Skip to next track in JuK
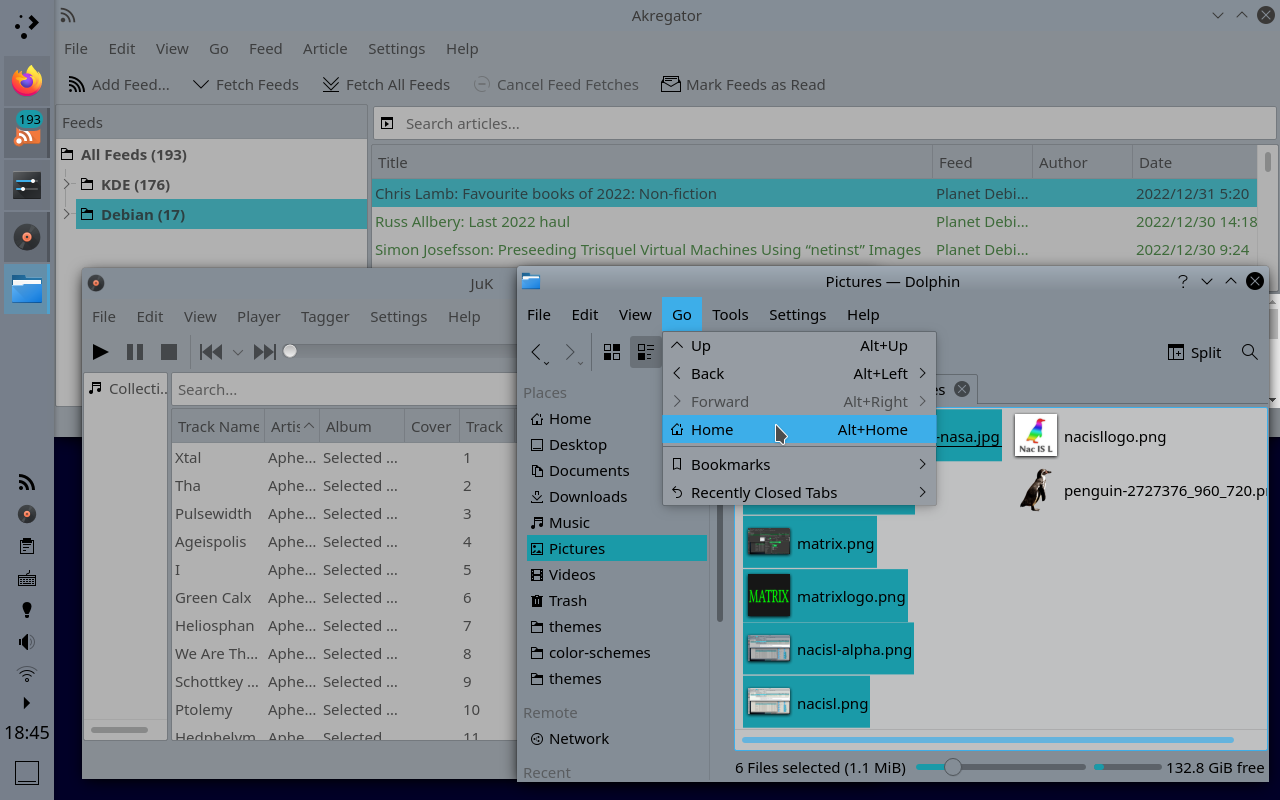The height and width of the screenshot is (800, 1280). tap(264, 352)
